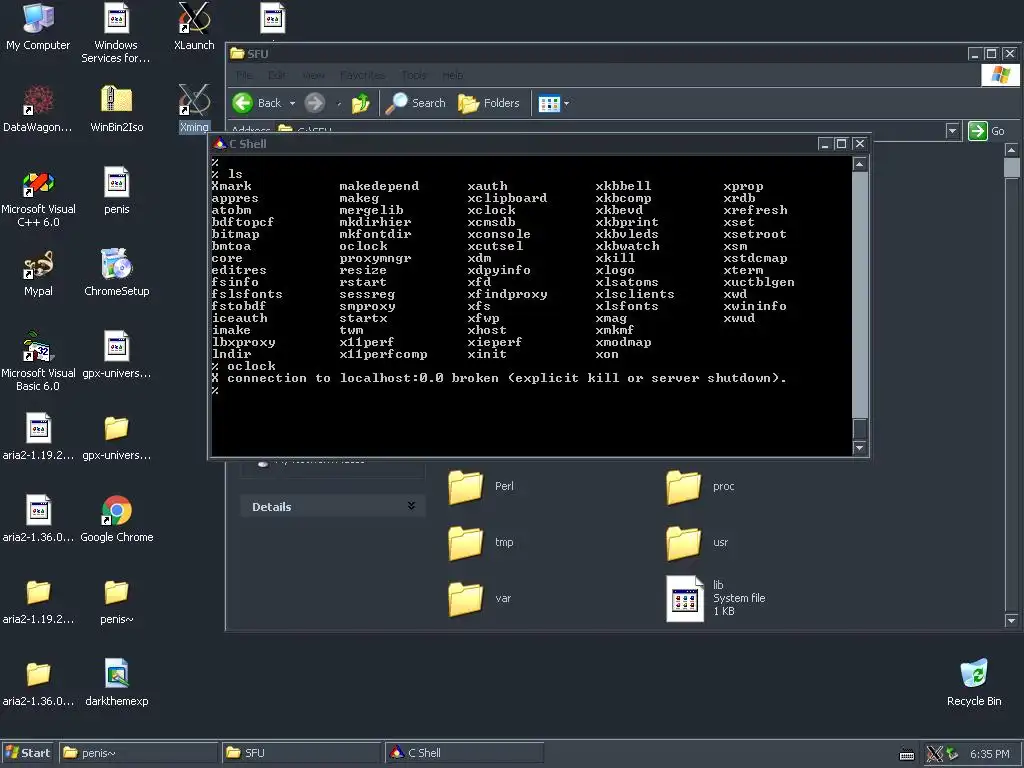Open the WinBin2Iso desktop icon
Image resolution: width=1024 pixels, height=768 pixels.
tap(116, 108)
